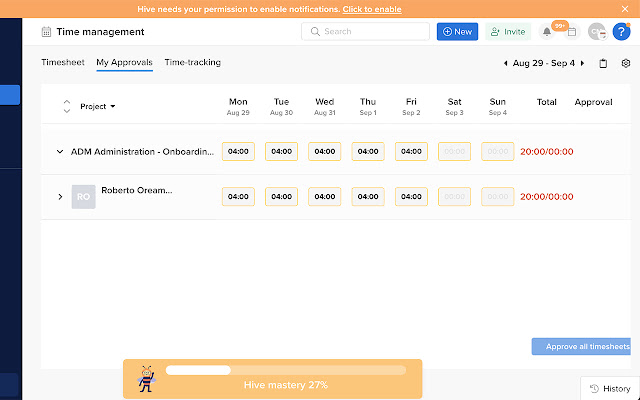
Task: Open the Project grouping dropdown
Action: pos(98,107)
